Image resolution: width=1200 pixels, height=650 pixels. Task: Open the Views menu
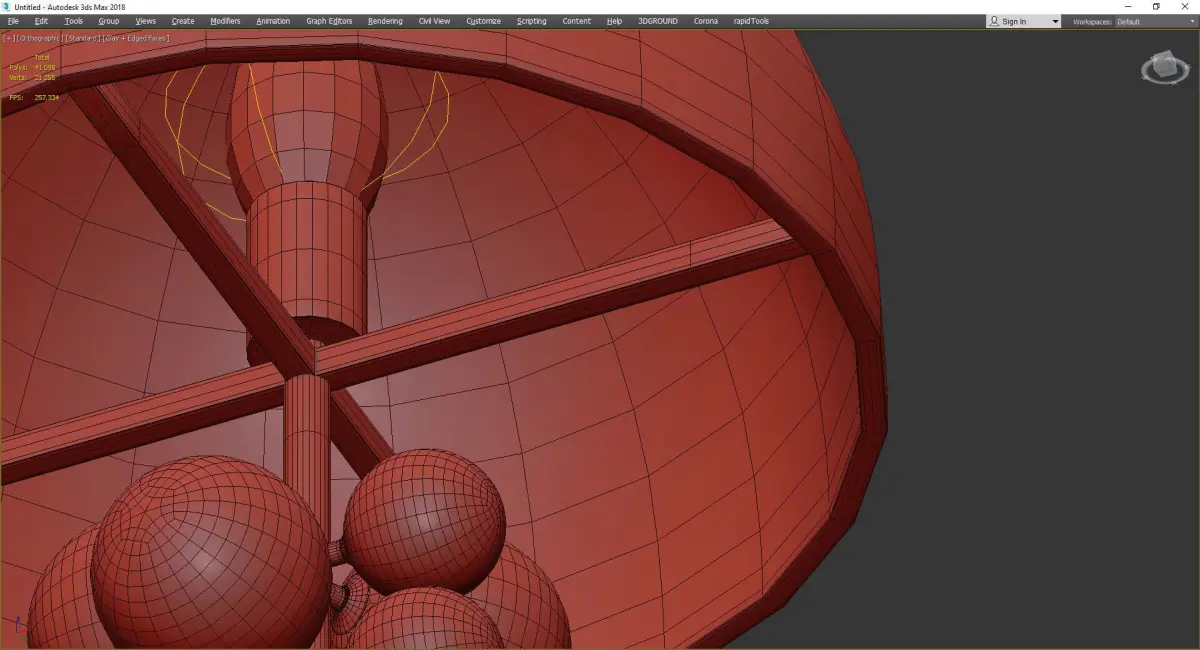coord(145,21)
